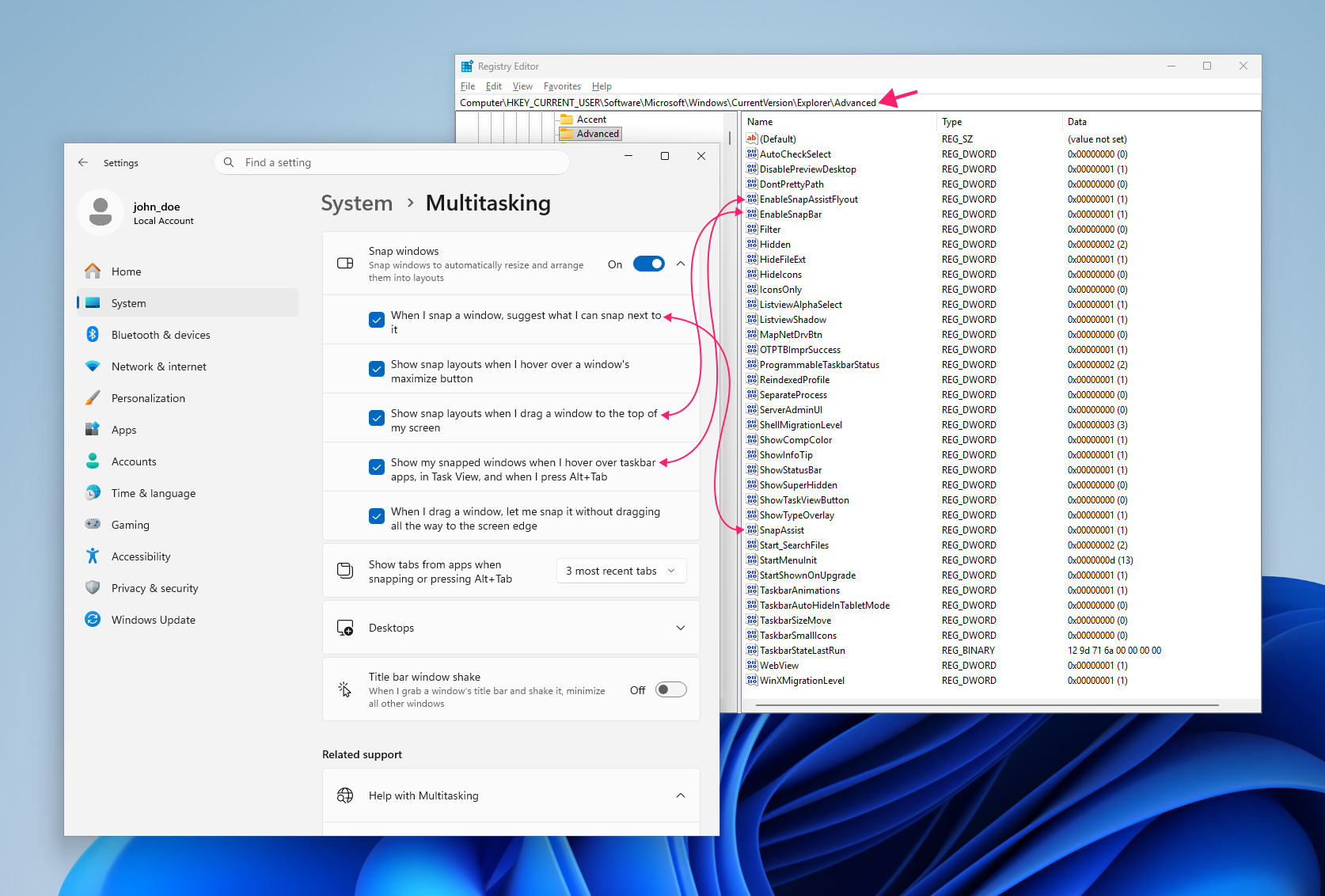Click the Time & language globe icon

[93, 493]
